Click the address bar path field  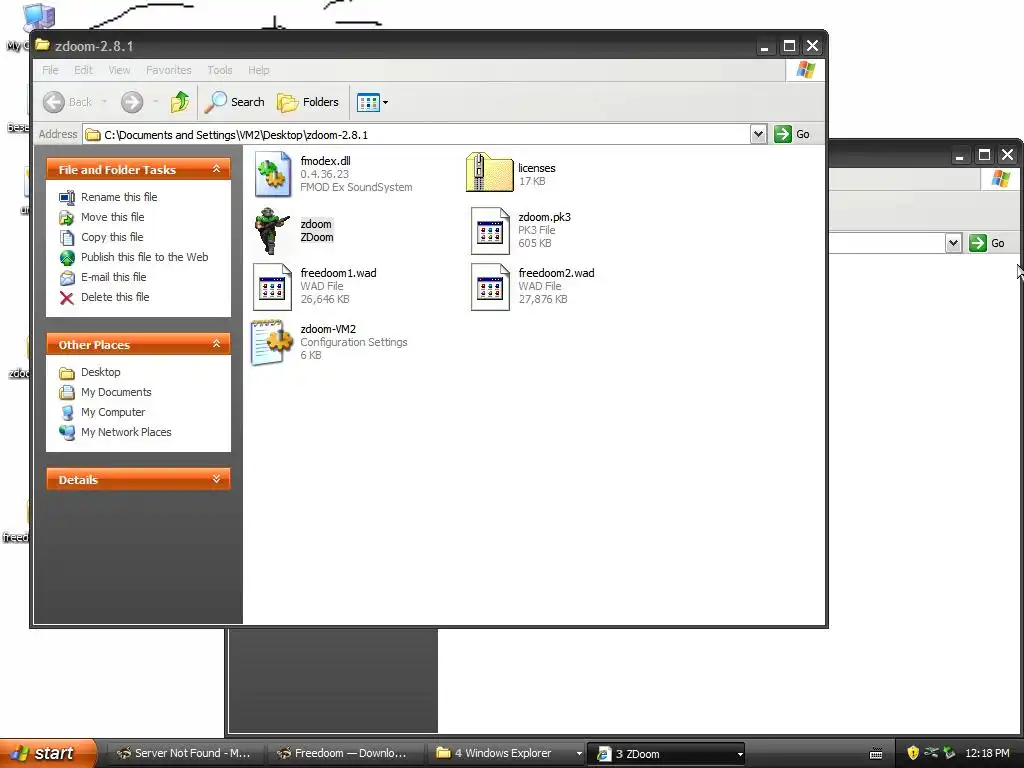417,135
